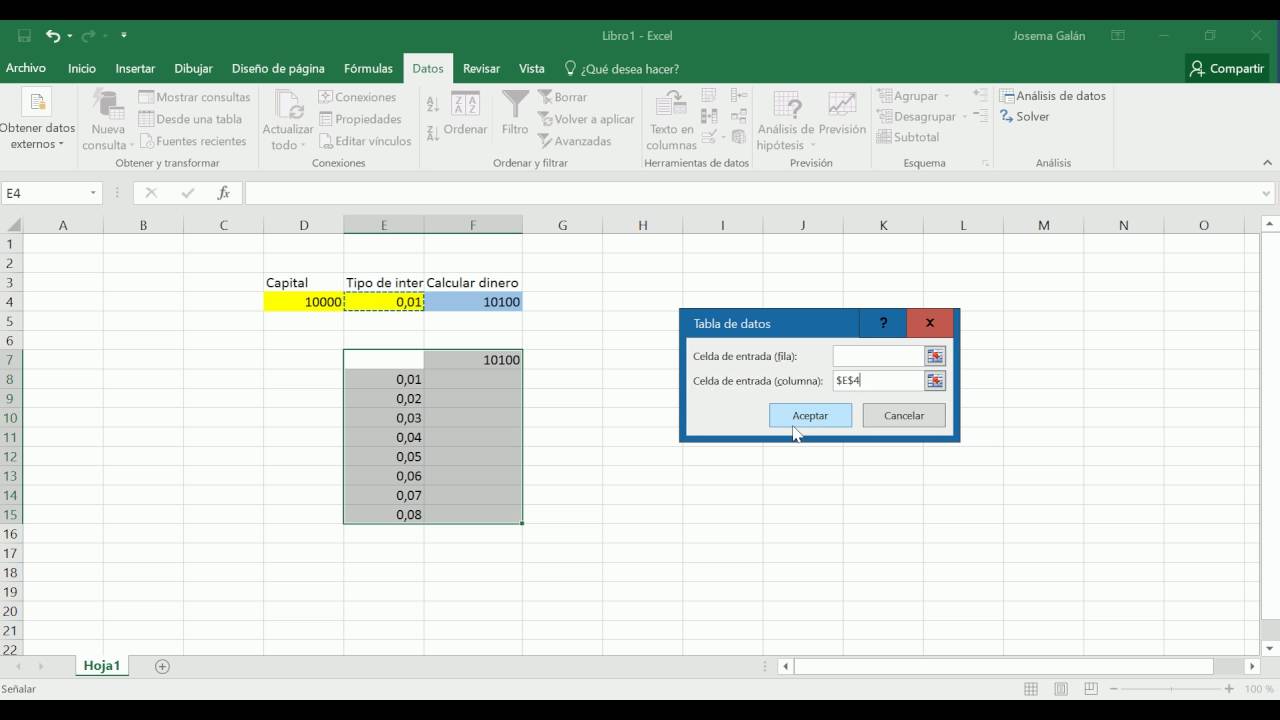Click the Quitar duplicados icon
This screenshot has width=1280, height=720.
coord(709,116)
